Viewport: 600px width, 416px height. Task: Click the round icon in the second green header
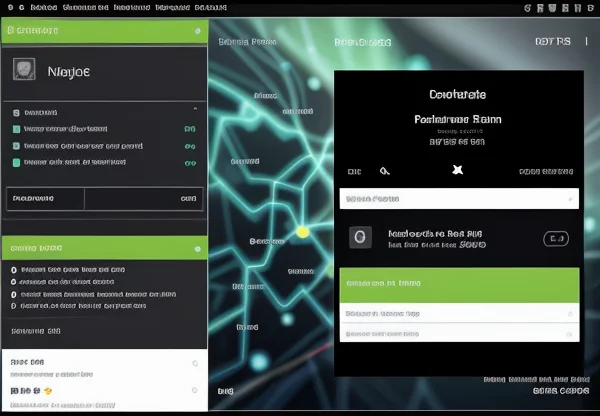(x=197, y=249)
